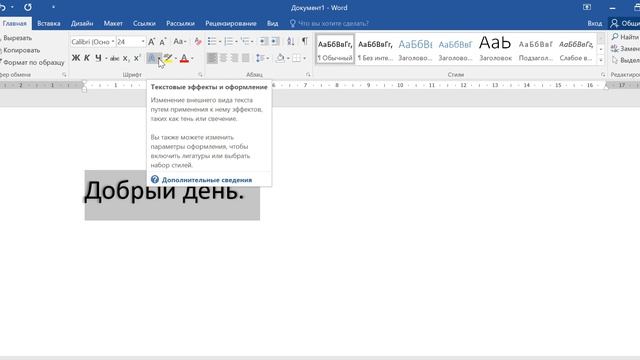The height and width of the screenshot is (360, 640).
Task: Open the Рецензирование tab
Action: click(231, 23)
